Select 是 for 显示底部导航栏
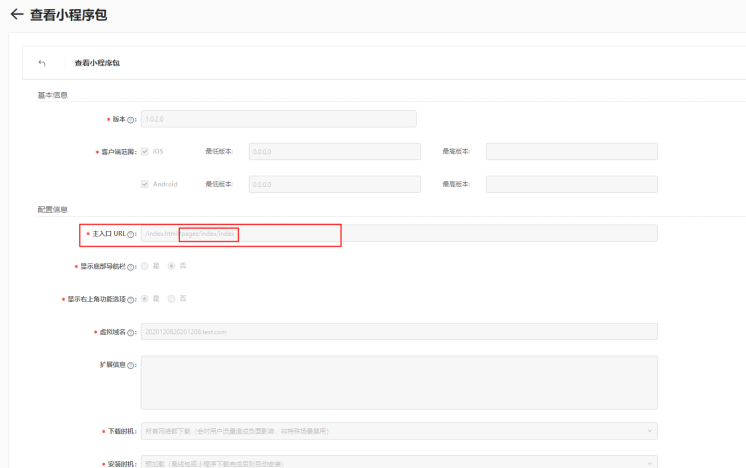Viewport: 746px width, 468px height. pos(145,266)
